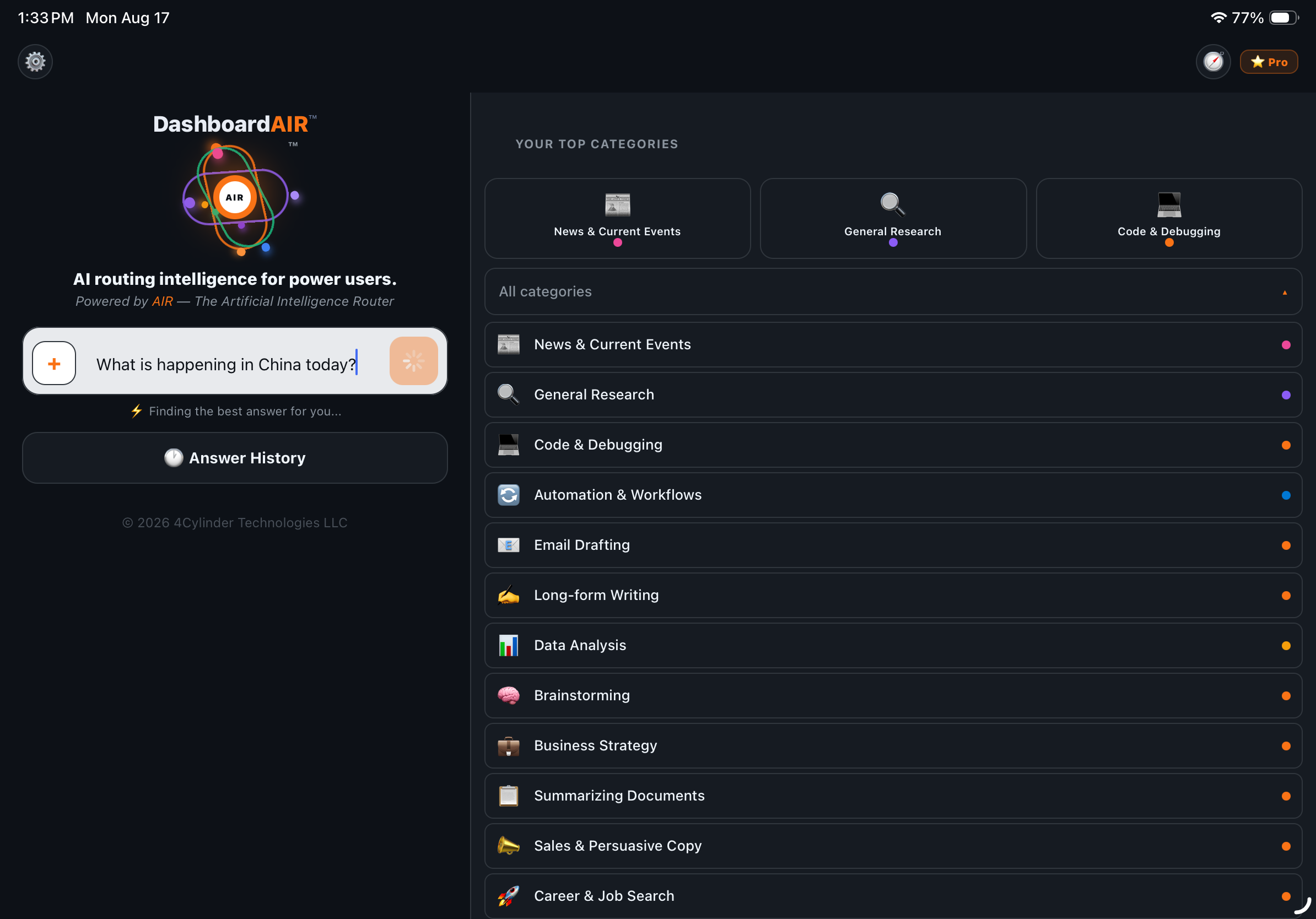Viewport: 1316px width, 919px height.
Task: Click magnifier icon on top General Research card
Action: coord(892,204)
